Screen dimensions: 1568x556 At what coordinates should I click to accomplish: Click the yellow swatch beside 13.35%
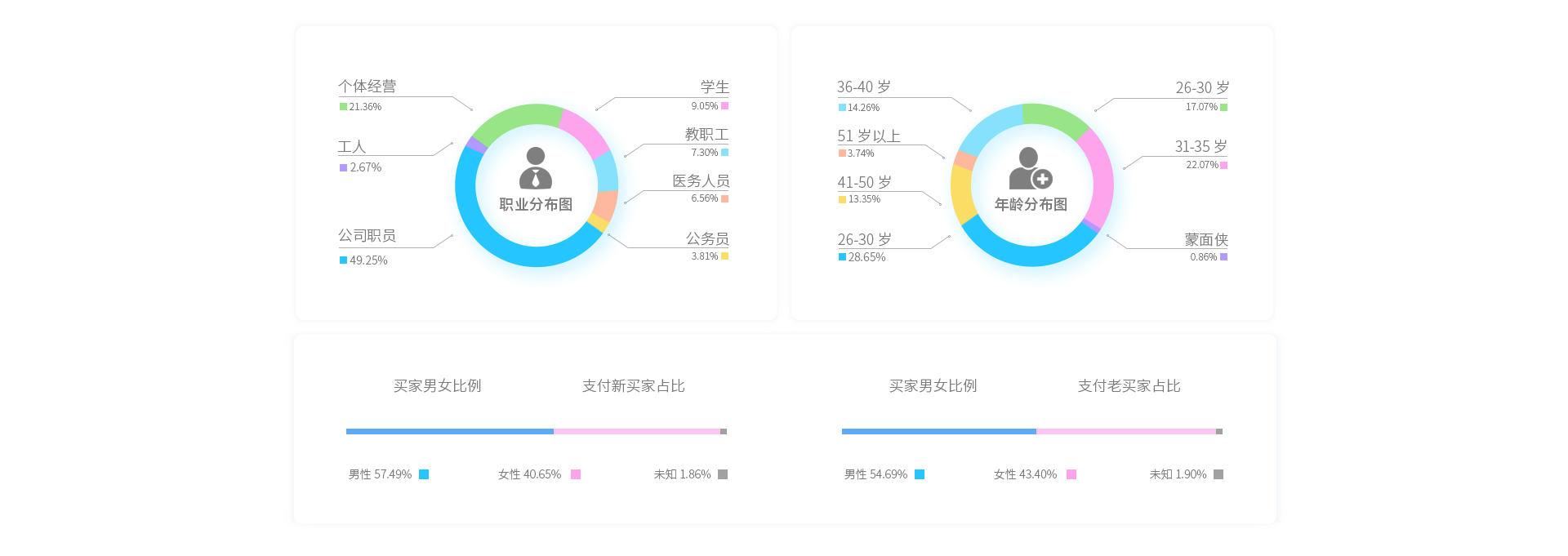click(x=842, y=199)
